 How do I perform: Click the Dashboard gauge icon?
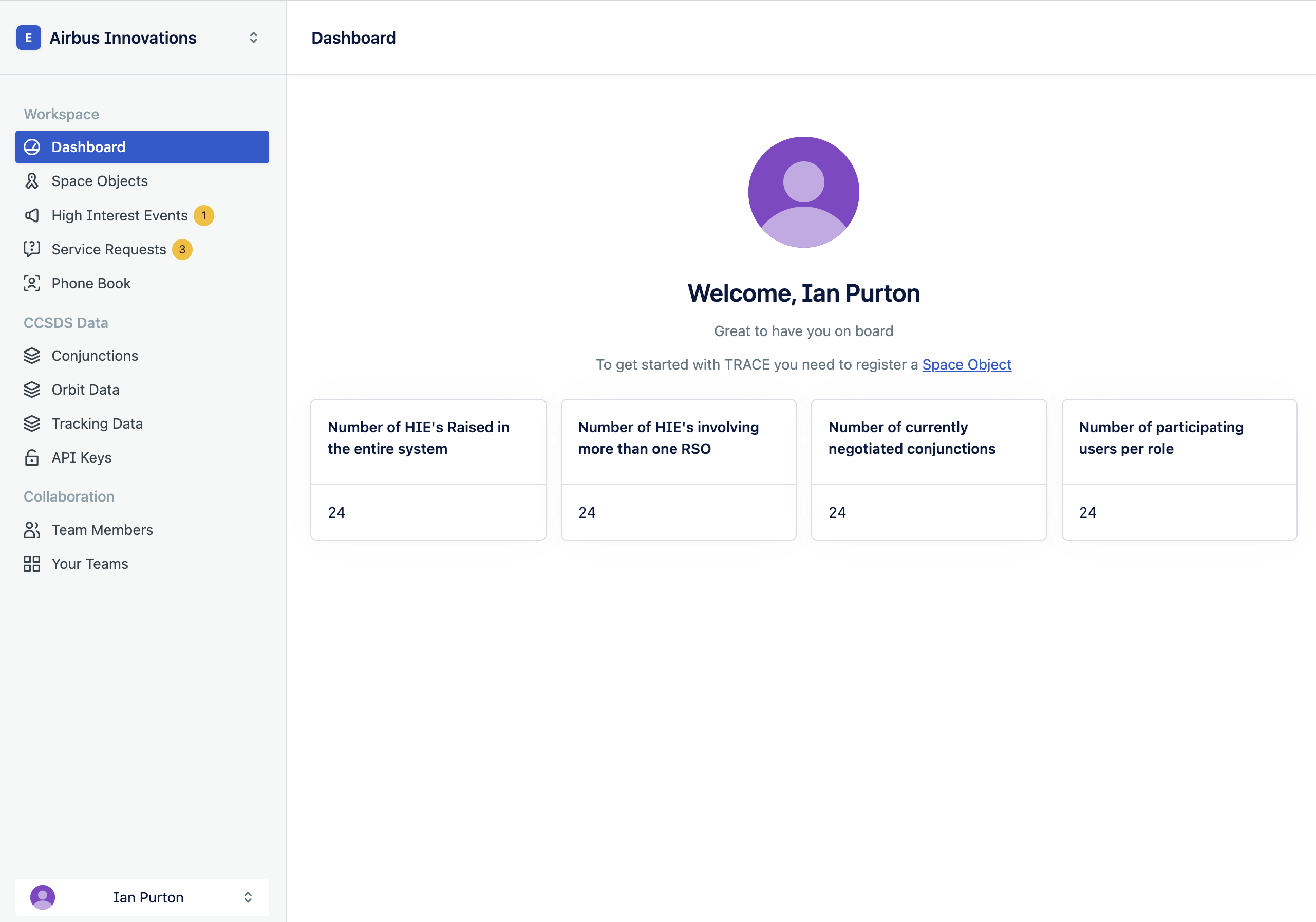(32, 147)
